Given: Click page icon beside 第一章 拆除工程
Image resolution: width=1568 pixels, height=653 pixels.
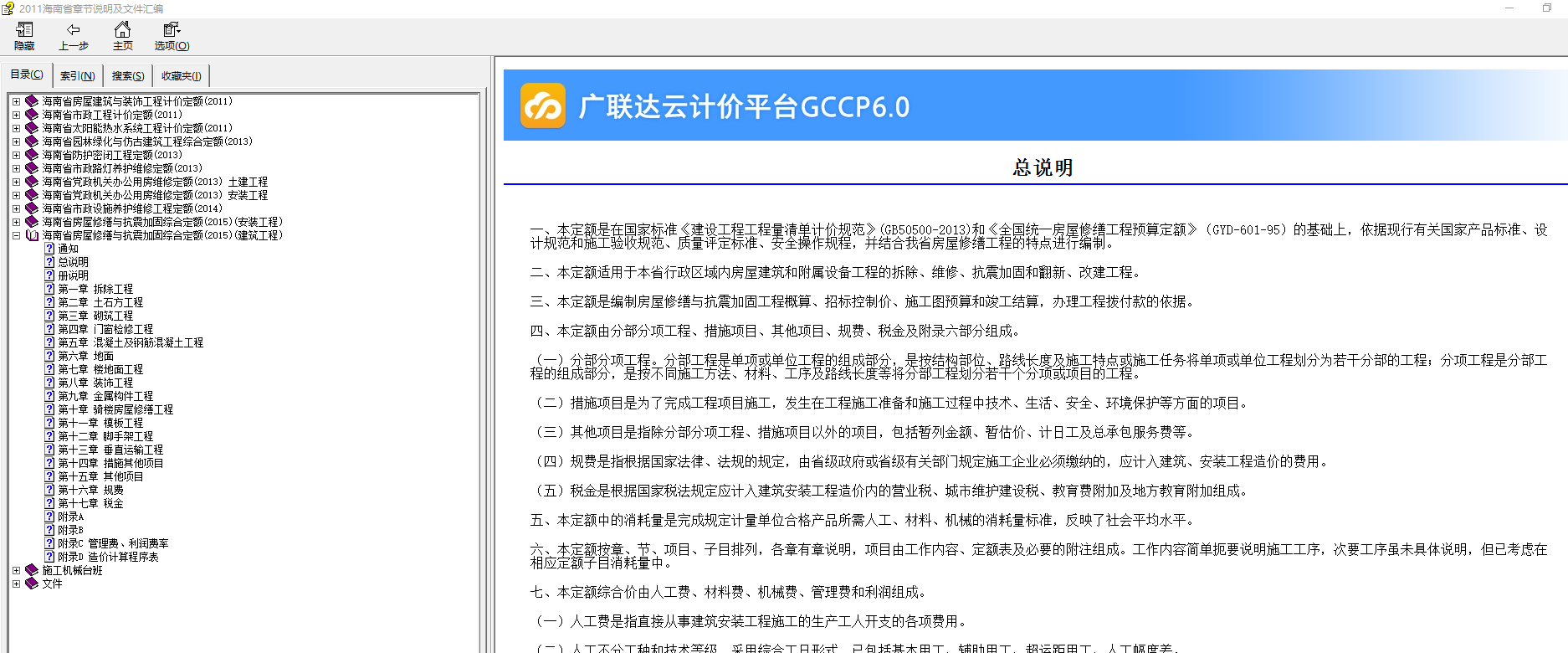Looking at the screenshot, I should pyautogui.click(x=49, y=289).
